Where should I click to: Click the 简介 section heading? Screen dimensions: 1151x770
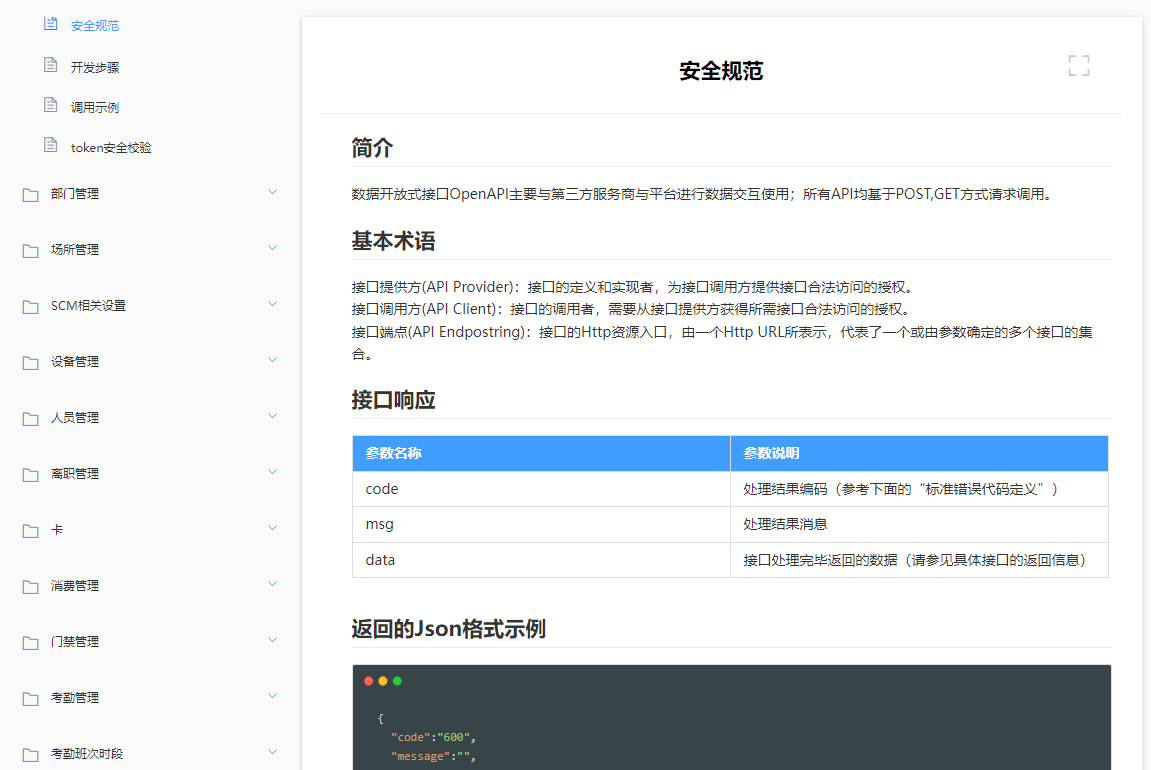372,148
